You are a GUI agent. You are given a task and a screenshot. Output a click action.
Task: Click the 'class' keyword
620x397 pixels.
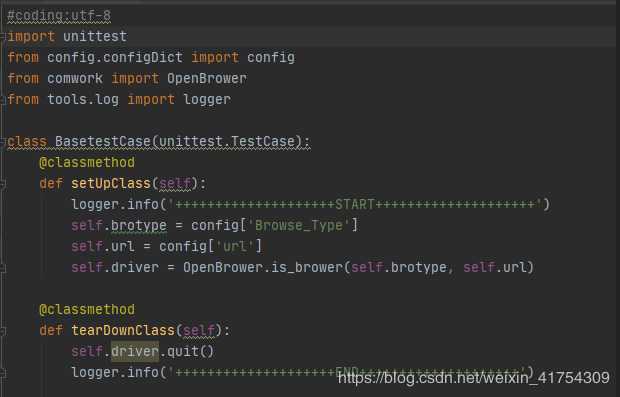pyautogui.click(x=27, y=142)
